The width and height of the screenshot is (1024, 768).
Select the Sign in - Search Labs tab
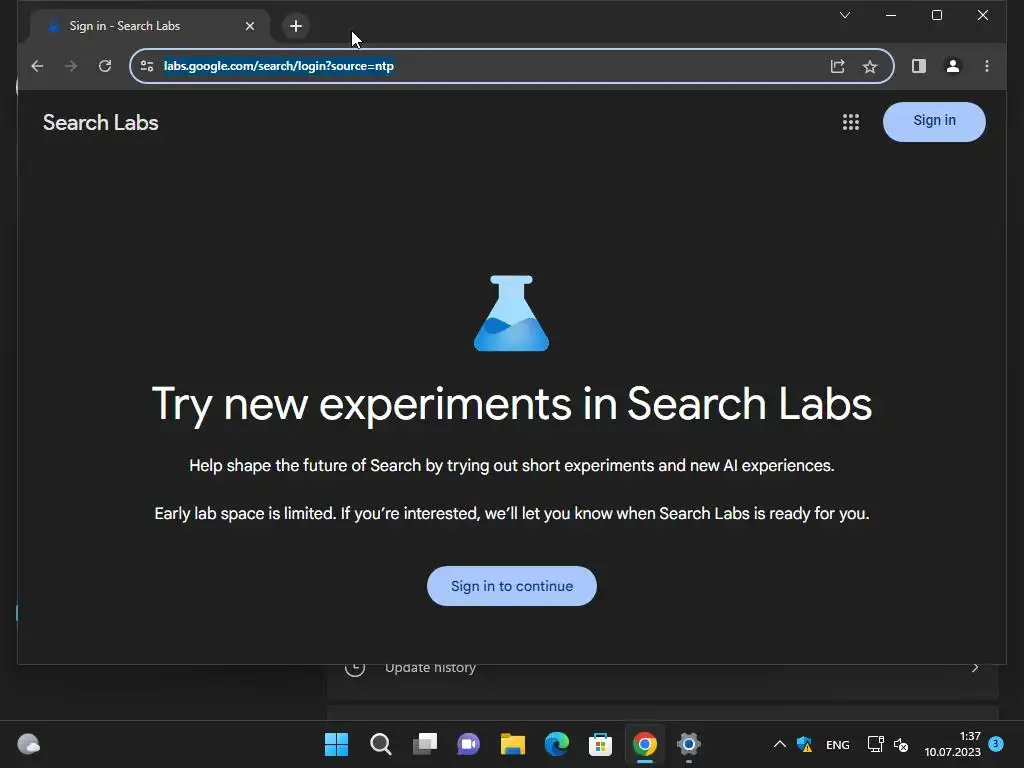tap(149, 26)
